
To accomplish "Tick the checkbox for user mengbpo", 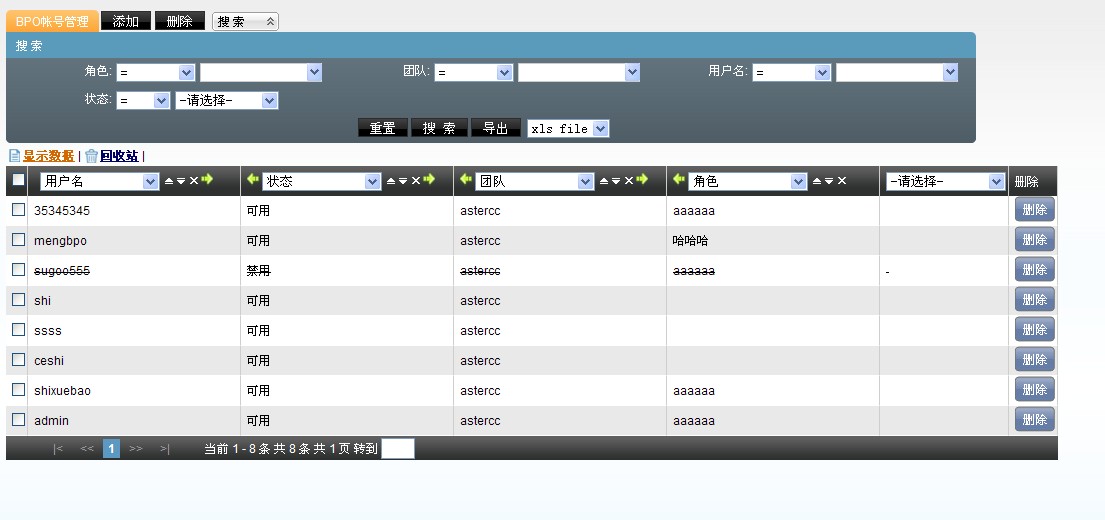I will pos(18,240).
